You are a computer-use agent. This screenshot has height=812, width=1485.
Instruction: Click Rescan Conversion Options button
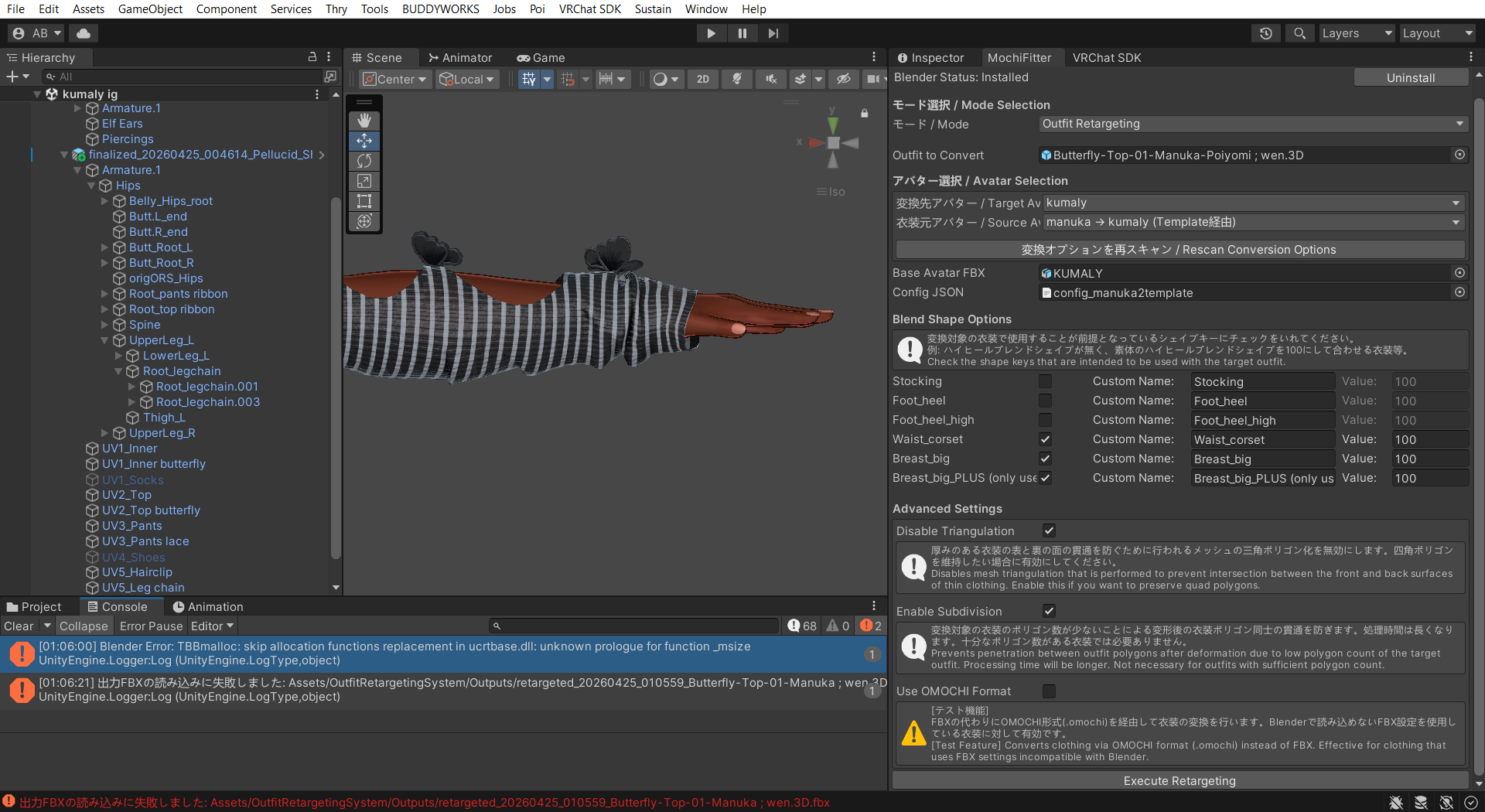1179,249
